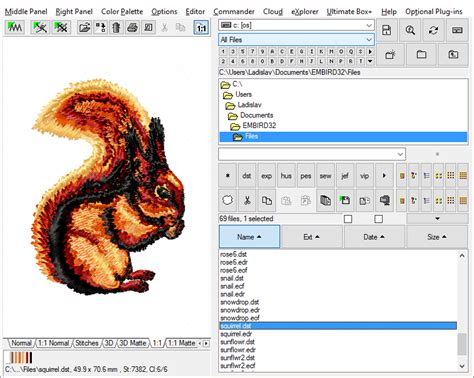
Task: Click the keyboard icon at top right
Action: point(457,30)
